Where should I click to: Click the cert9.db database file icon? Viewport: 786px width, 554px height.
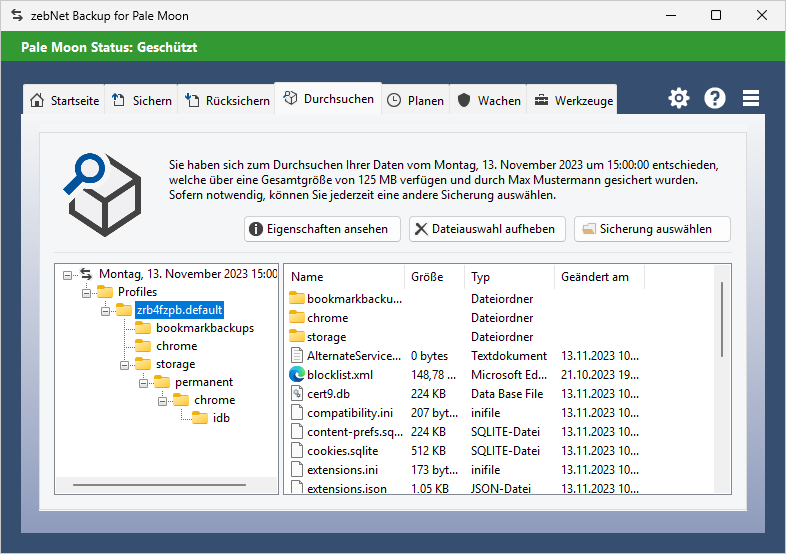(297, 393)
